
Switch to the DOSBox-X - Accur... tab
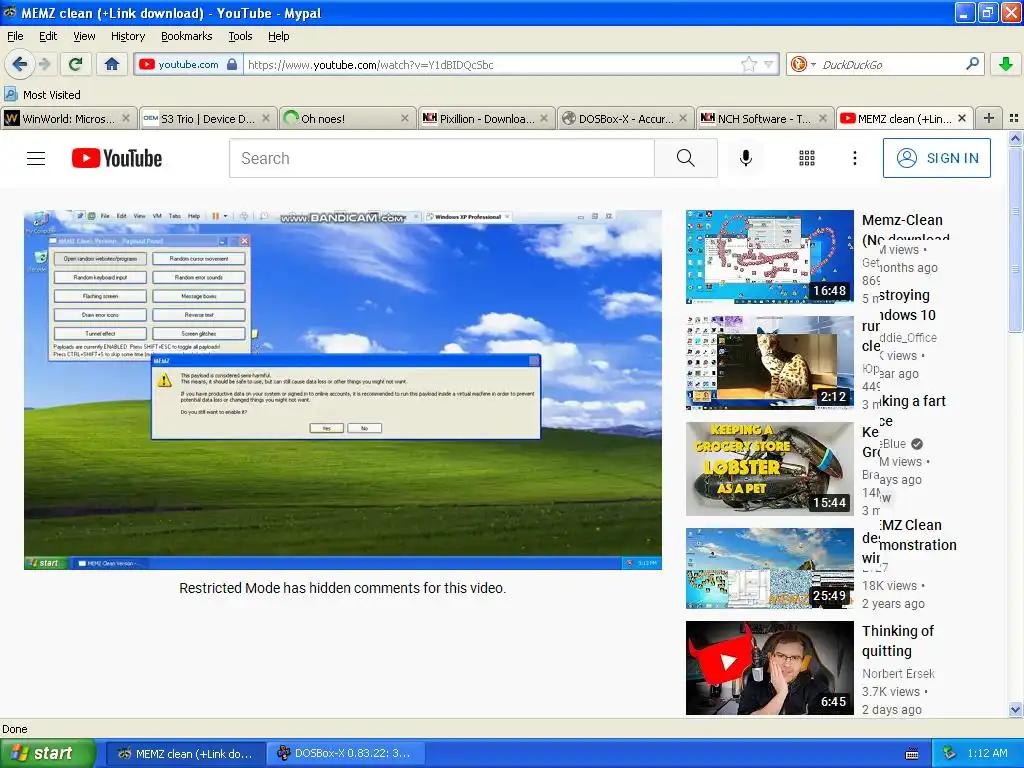(625, 118)
